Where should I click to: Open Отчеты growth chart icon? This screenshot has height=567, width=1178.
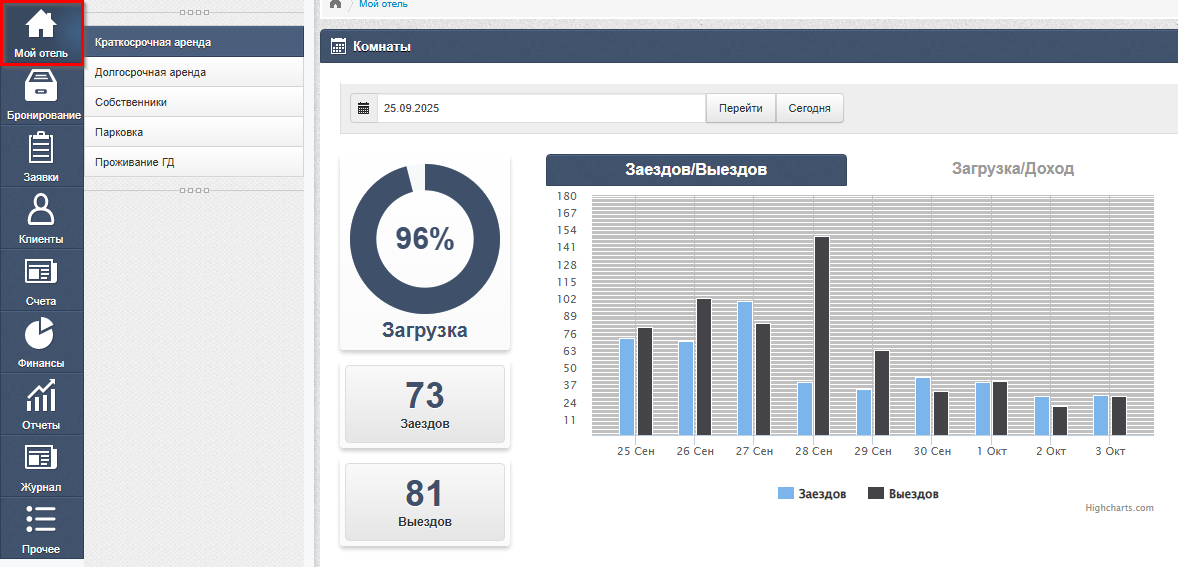(41, 396)
